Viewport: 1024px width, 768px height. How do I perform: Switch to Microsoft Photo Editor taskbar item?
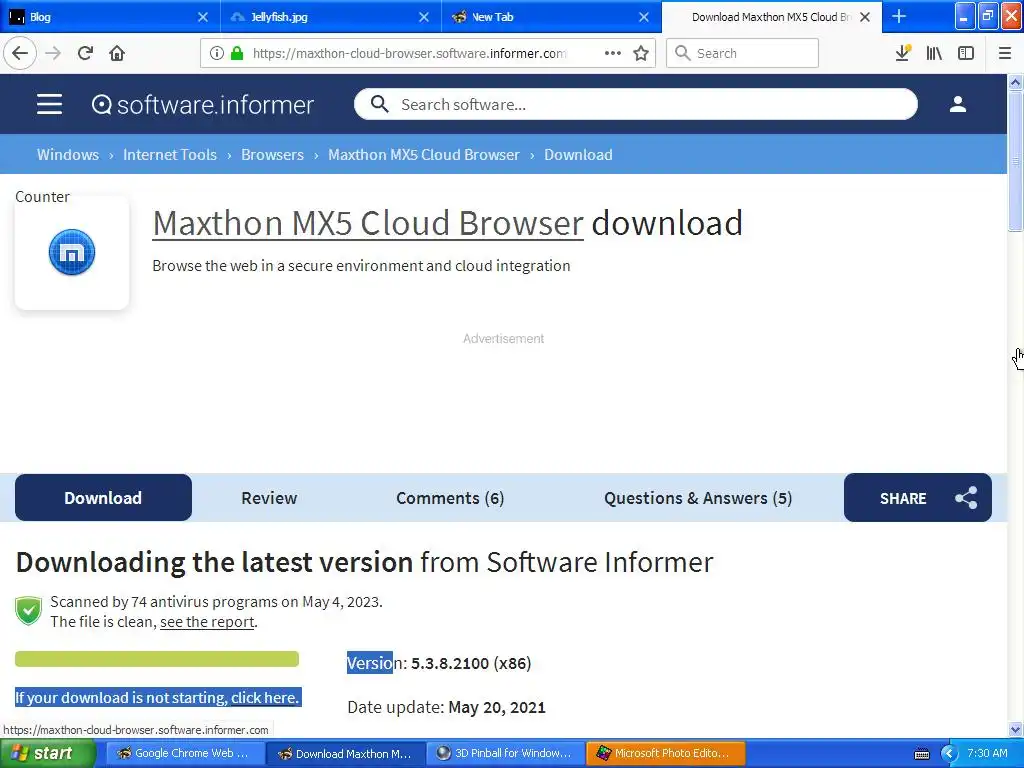(x=665, y=754)
